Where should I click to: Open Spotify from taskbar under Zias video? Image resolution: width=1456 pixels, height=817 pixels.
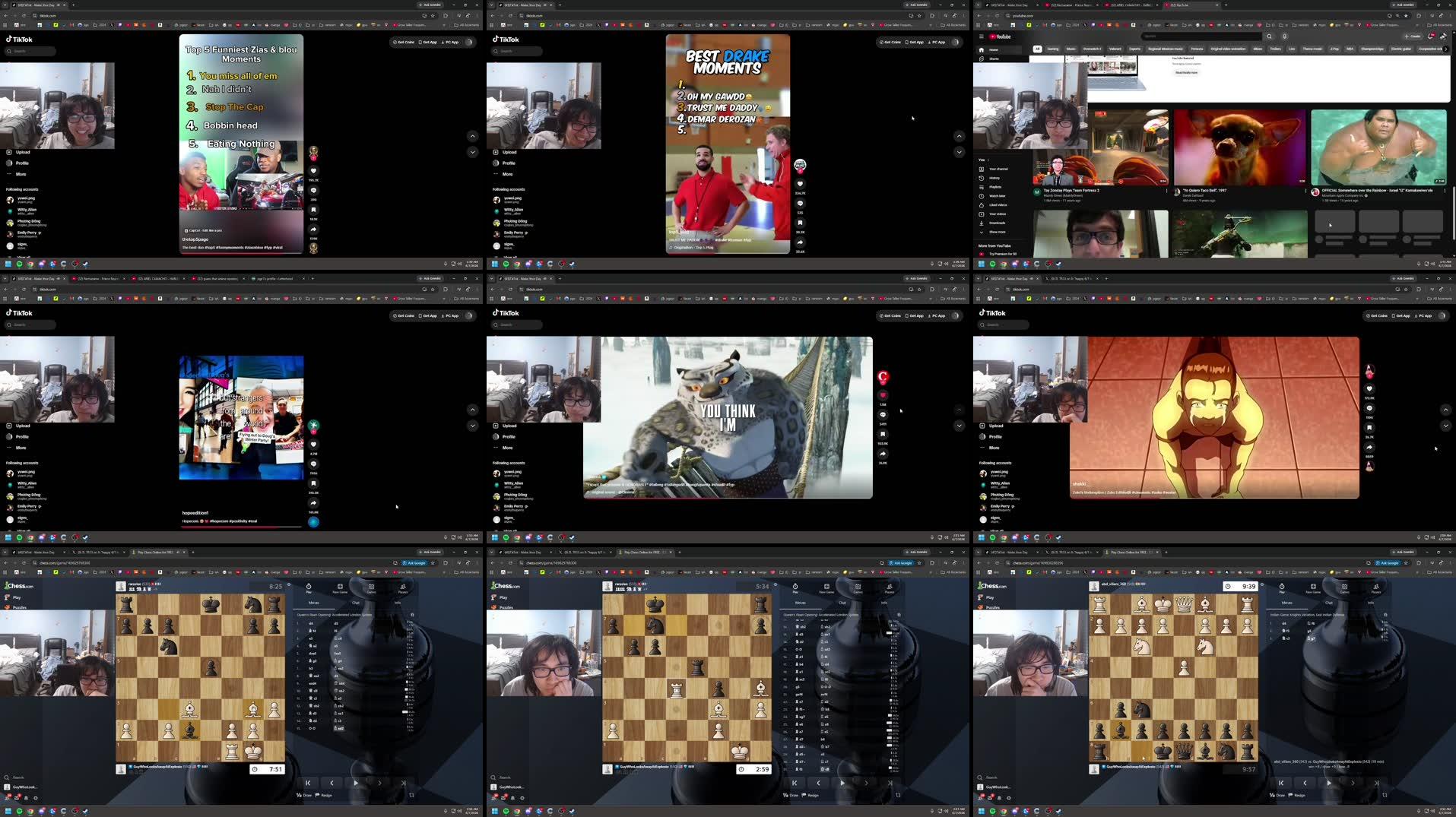coord(20,264)
